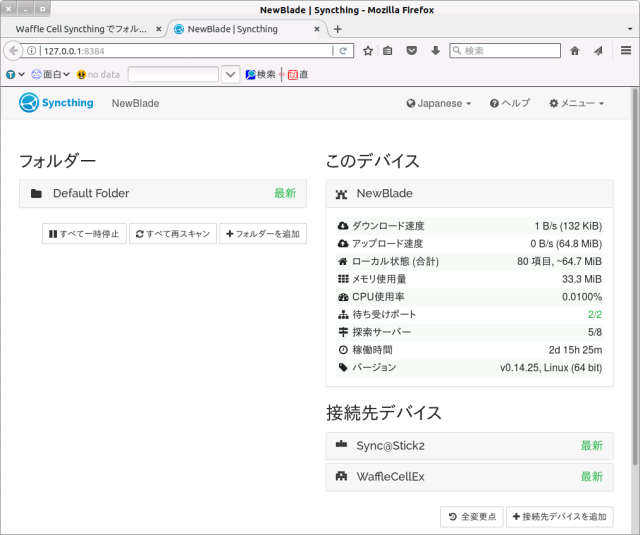Click the Firefox 検索 search field
640x535 pixels.
coord(505,51)
